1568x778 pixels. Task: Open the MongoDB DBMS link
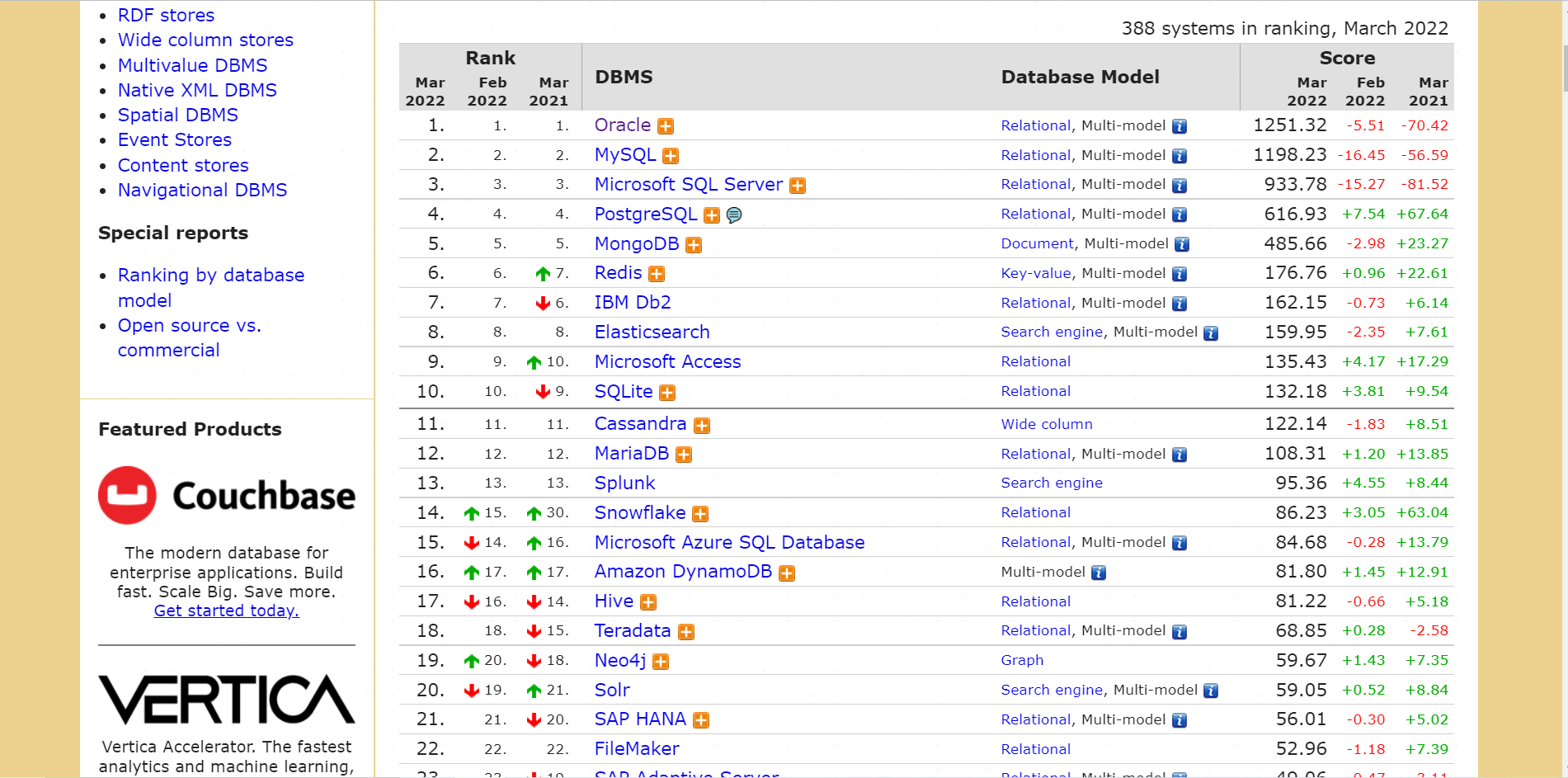[x=637, y=243]
